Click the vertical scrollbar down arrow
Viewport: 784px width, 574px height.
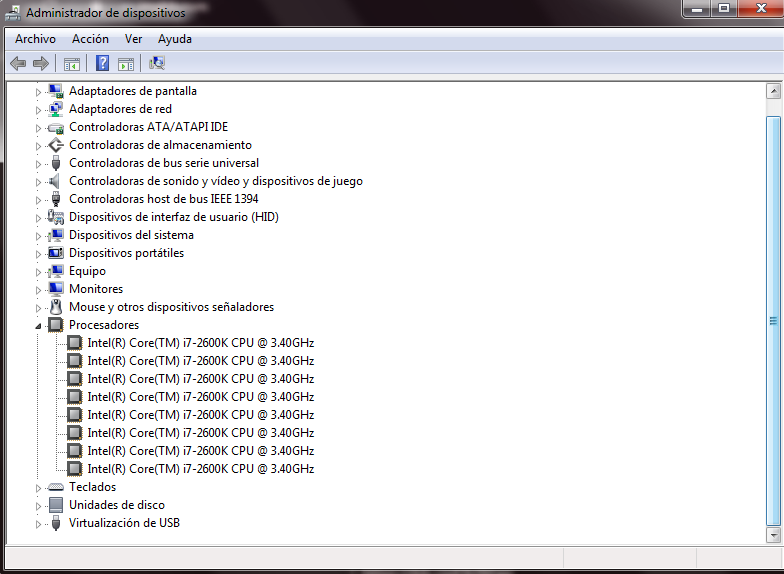774,536
